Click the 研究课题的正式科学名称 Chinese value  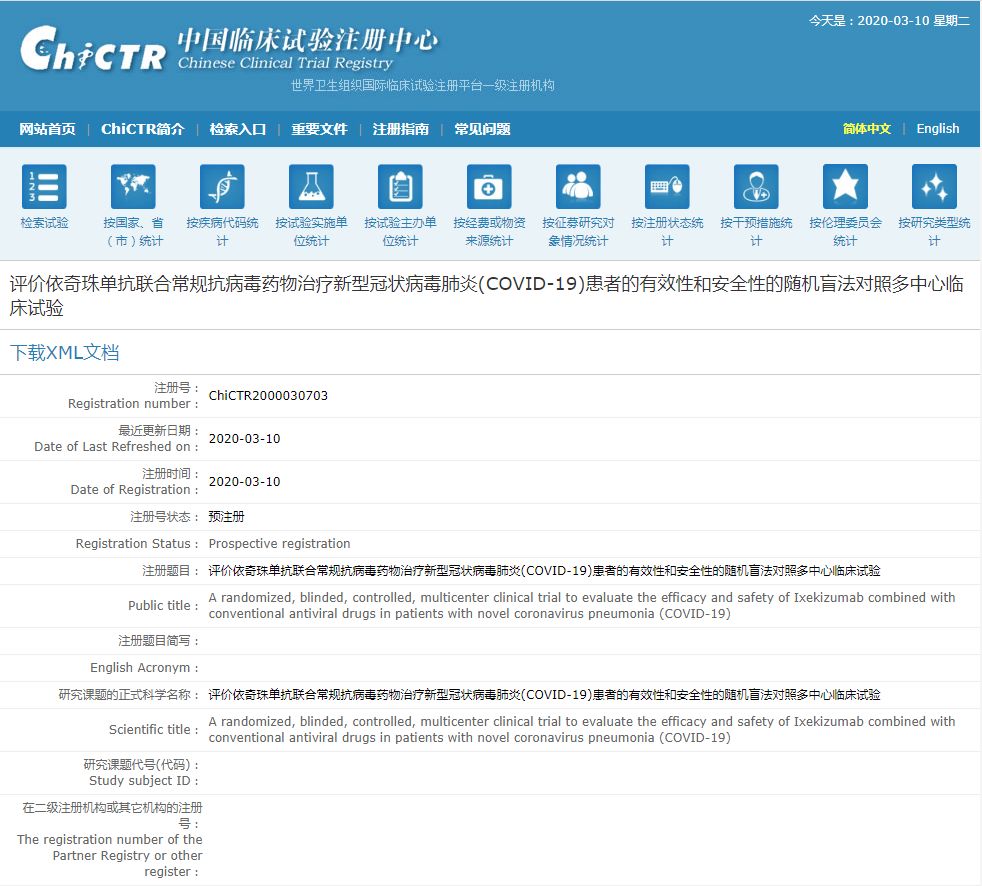[x=544, y=694]
